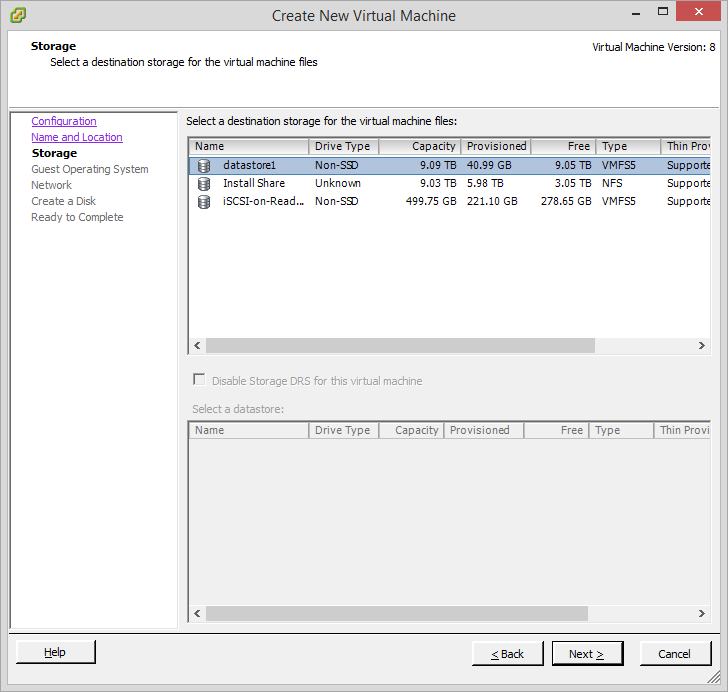Sort by Capacity column in top table

point(419,146)
